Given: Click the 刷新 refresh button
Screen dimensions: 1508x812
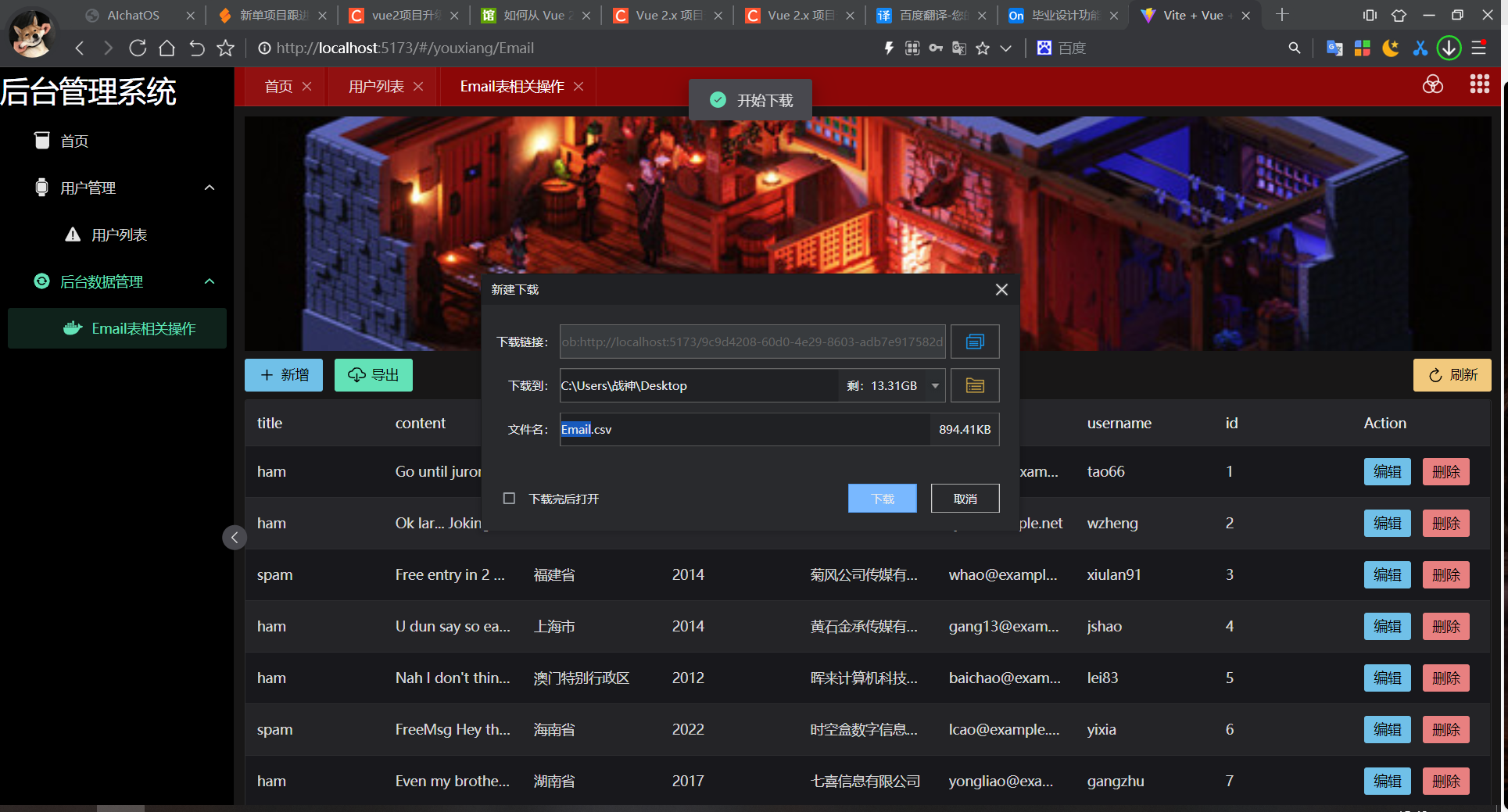Looking at the screenshot, I should click(x=1452, y=375).
